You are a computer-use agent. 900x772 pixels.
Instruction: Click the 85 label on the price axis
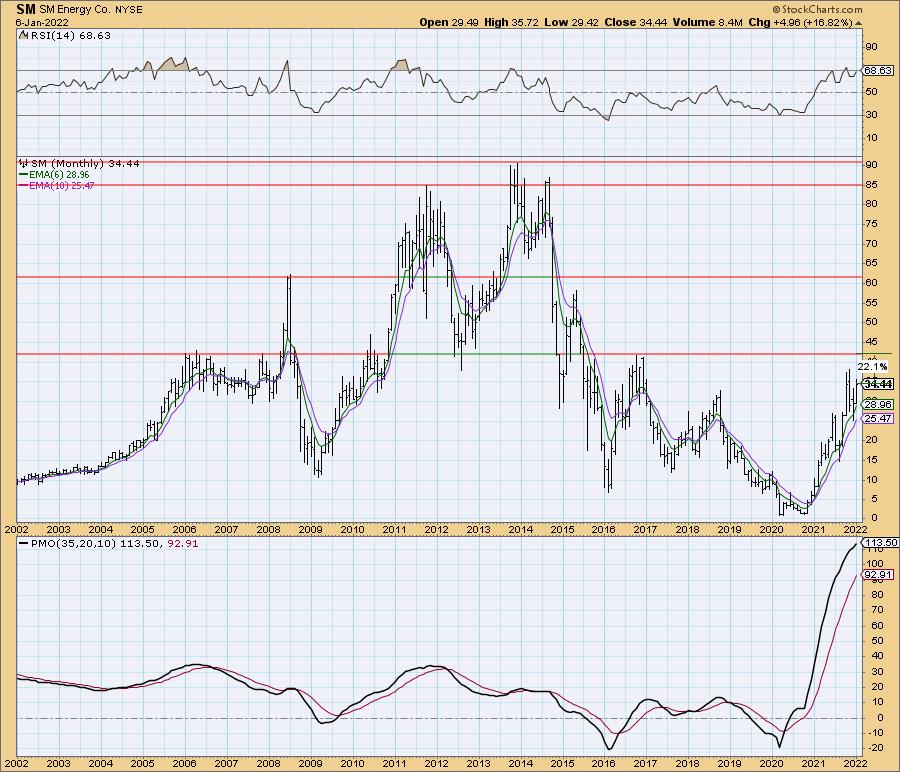(x=871, y=185)
